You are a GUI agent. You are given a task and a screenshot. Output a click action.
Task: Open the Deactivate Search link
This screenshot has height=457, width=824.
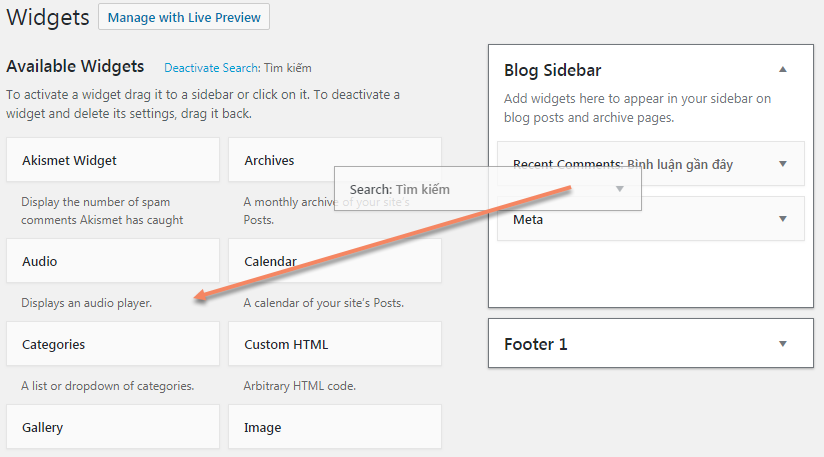click(211, 68)
